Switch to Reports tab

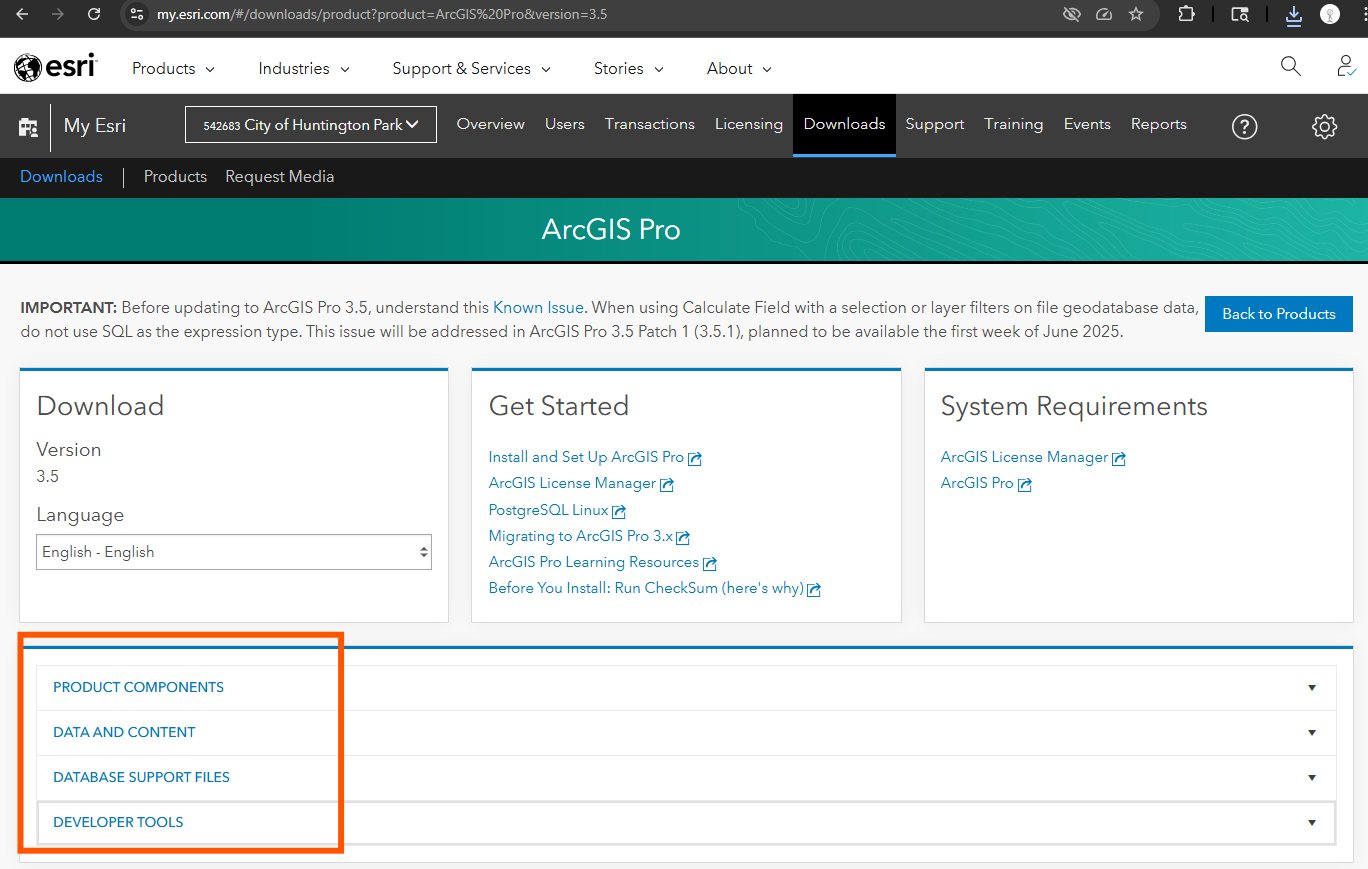1158,124
